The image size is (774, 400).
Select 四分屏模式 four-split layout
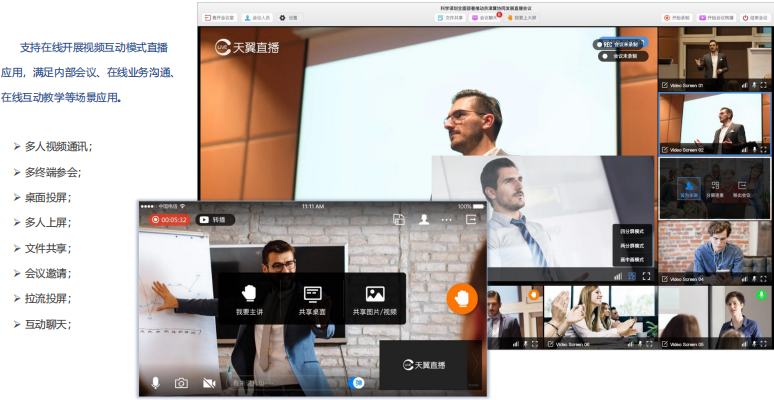tap(632, 230)
